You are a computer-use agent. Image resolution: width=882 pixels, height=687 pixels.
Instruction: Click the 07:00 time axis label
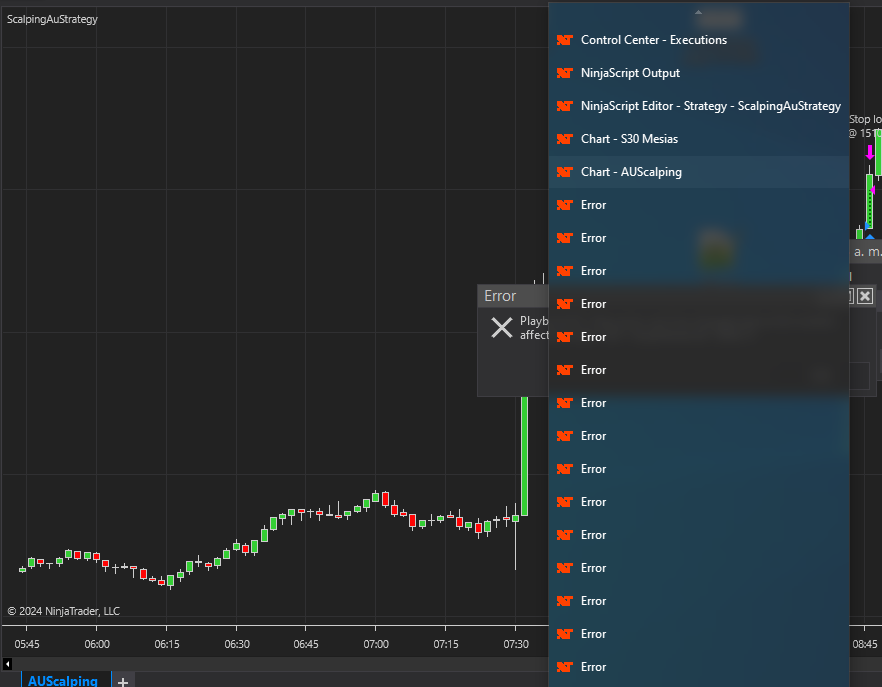pyautogui.click(x=376, y=644)
